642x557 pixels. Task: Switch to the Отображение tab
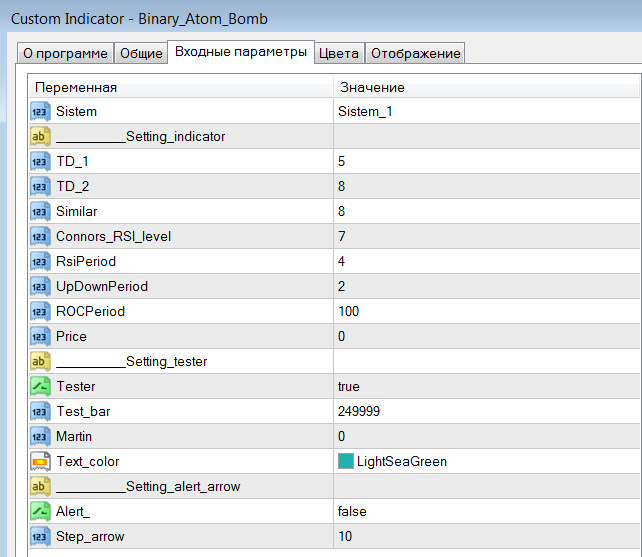416,53
